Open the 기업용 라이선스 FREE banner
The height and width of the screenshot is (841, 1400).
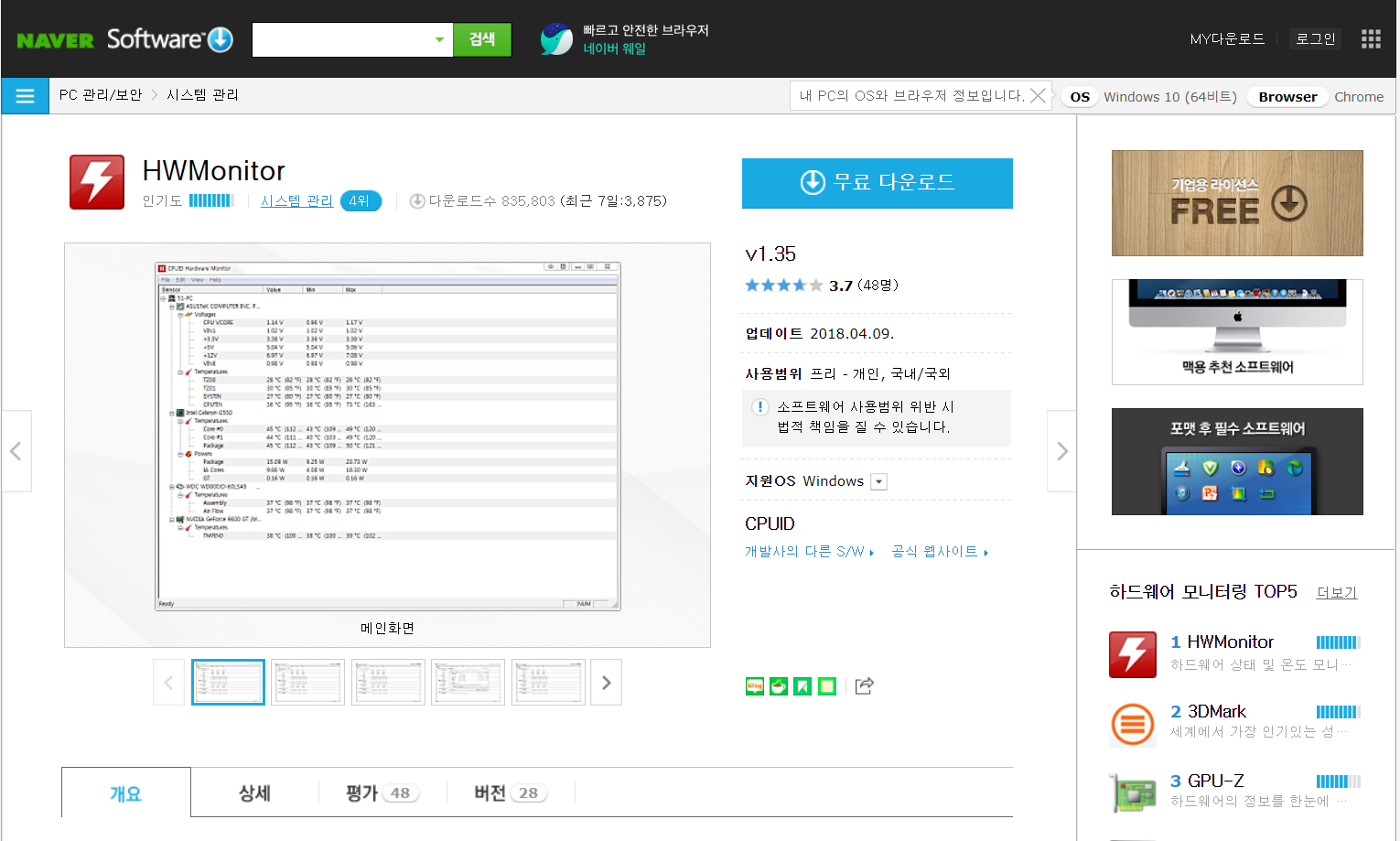(x=1237, y=203)
